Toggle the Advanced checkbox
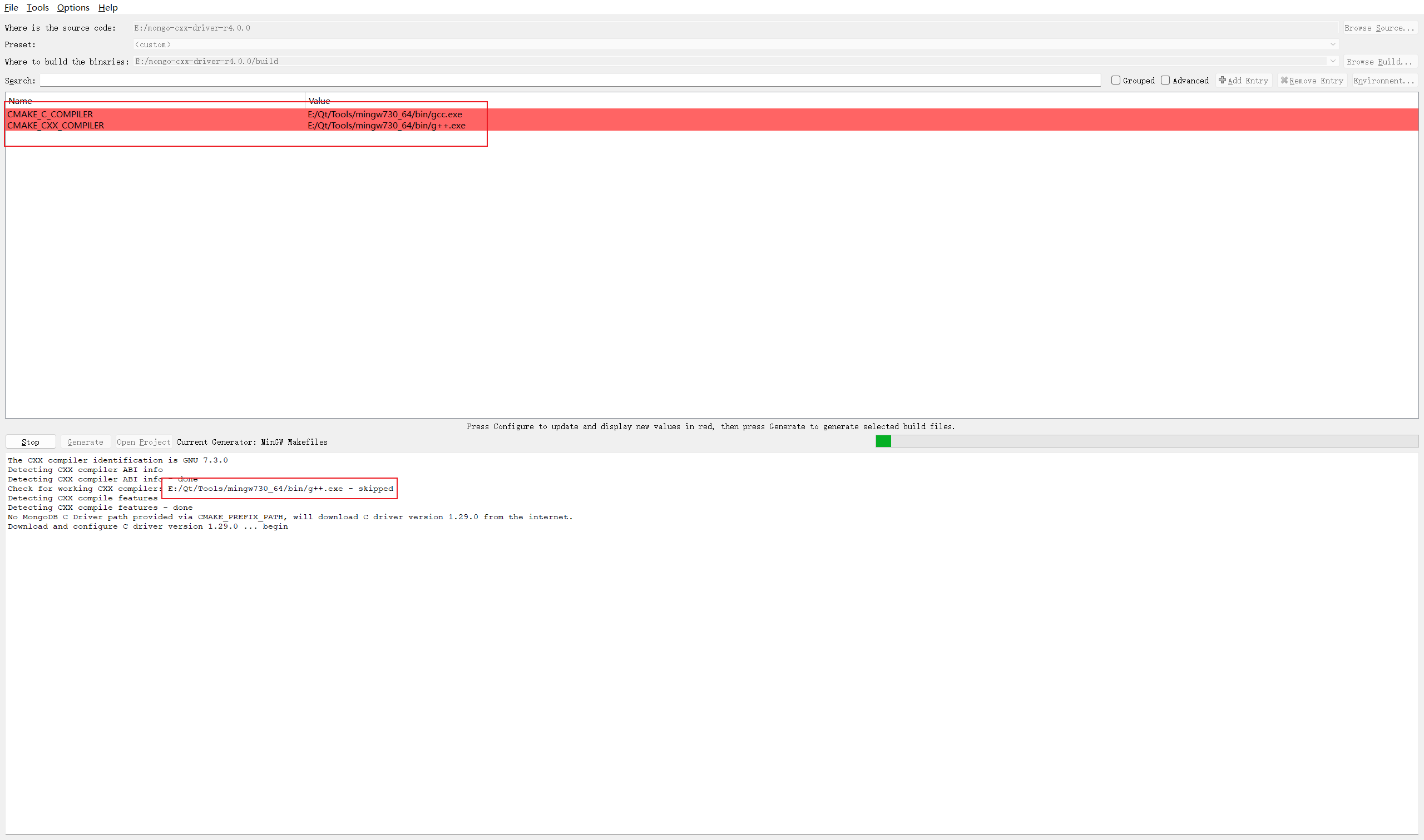The height and width of the screenshot is (840, 1424). (x=1165, y=81)
